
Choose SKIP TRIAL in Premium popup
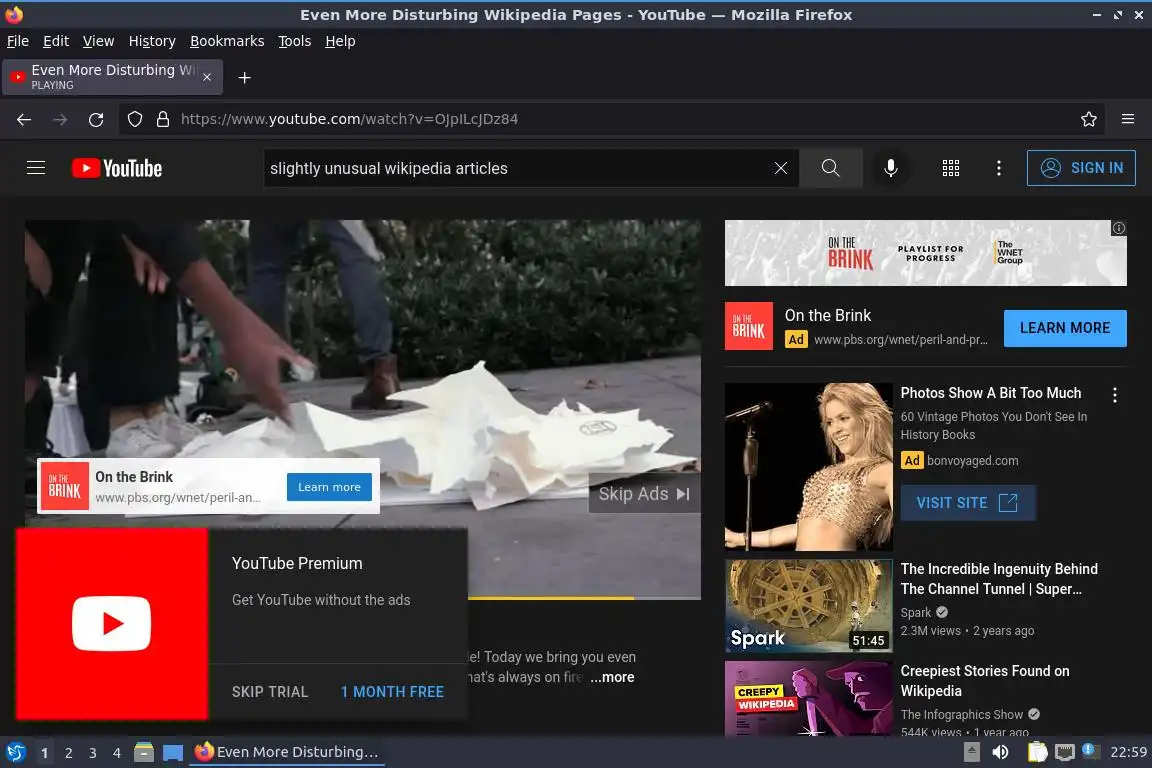click(x=270, y=692)
